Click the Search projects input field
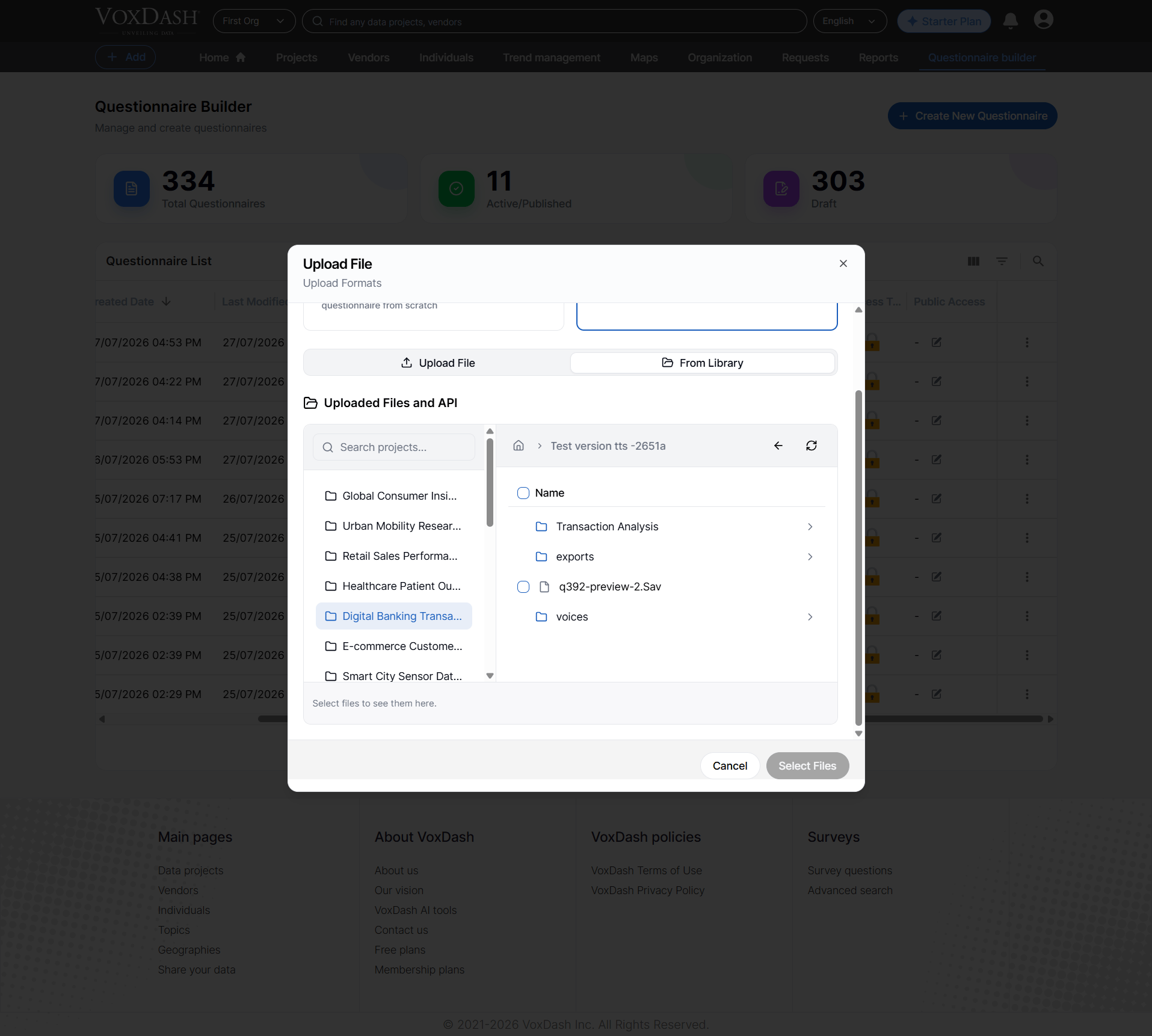 [x=394, y=447]
